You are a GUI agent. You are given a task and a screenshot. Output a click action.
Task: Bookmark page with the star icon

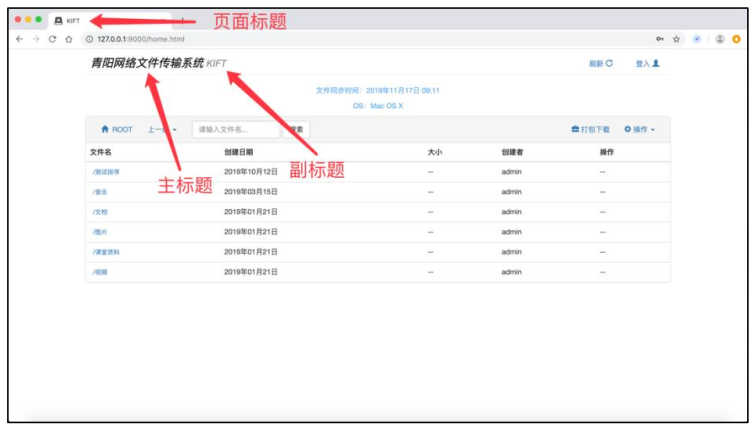pyautogui.click(x=677, y=39)
